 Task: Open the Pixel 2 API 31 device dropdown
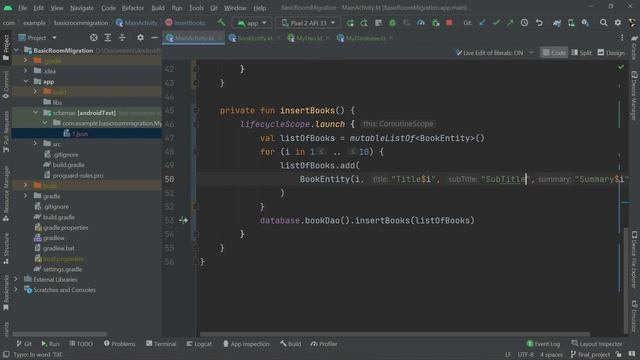point(308,23)
